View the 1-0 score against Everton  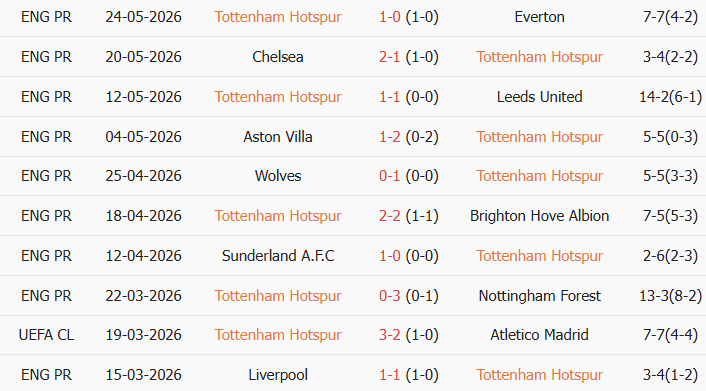coord(389,17)
